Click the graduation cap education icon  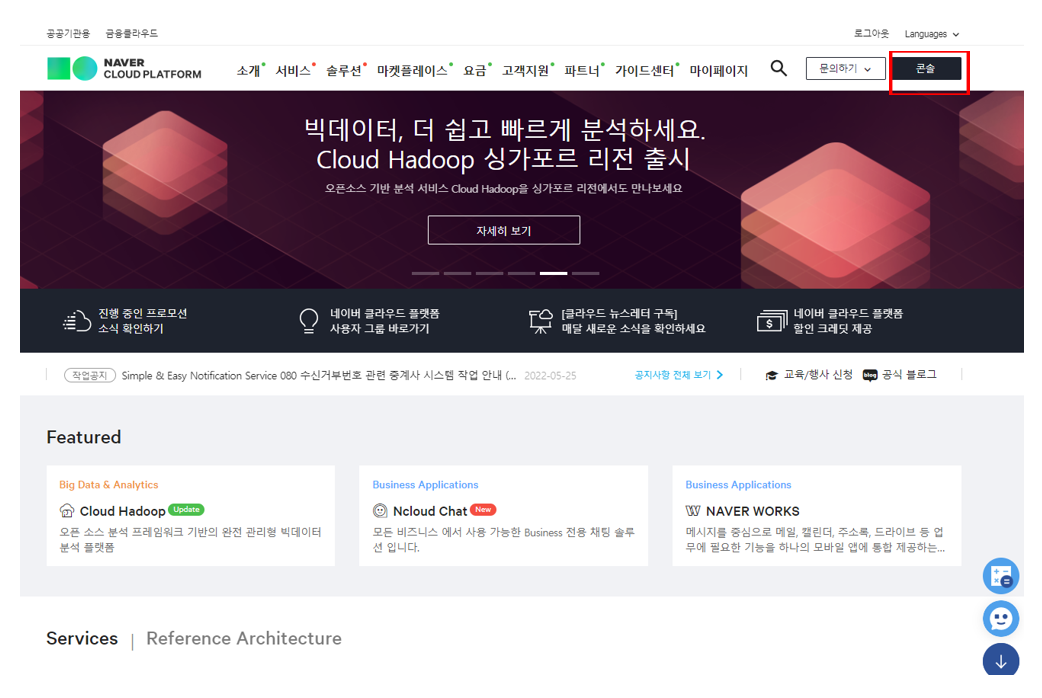point(771,376)
